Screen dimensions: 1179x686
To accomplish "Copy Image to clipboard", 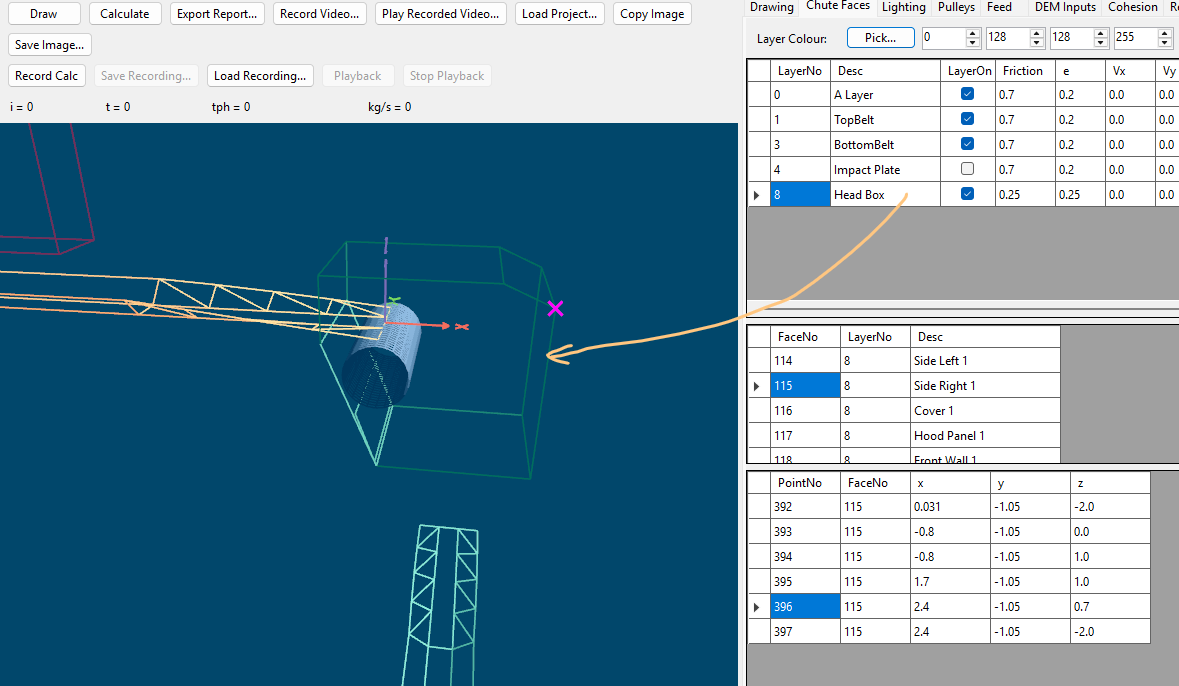I will pyautogui.click(x=652, y=14).
